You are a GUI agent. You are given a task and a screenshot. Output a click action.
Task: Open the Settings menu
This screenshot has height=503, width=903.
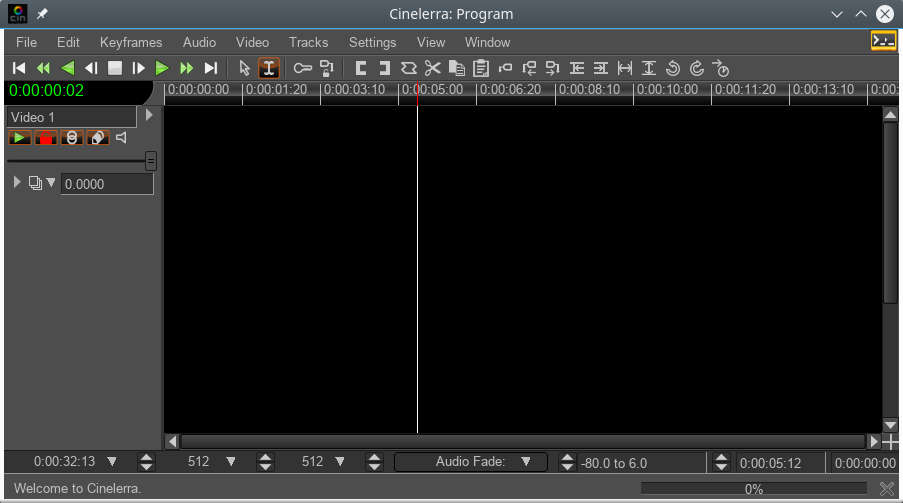pyautogui.click(x=372, y=42)
